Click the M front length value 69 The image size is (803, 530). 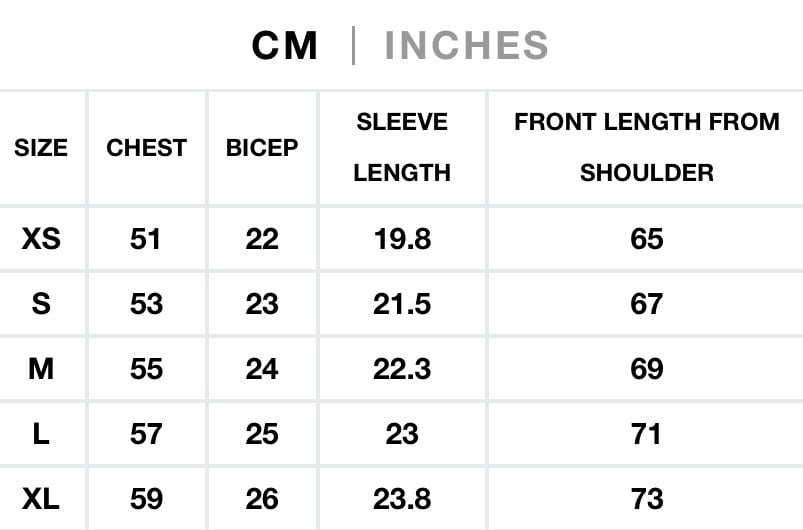tap(646, 369)
